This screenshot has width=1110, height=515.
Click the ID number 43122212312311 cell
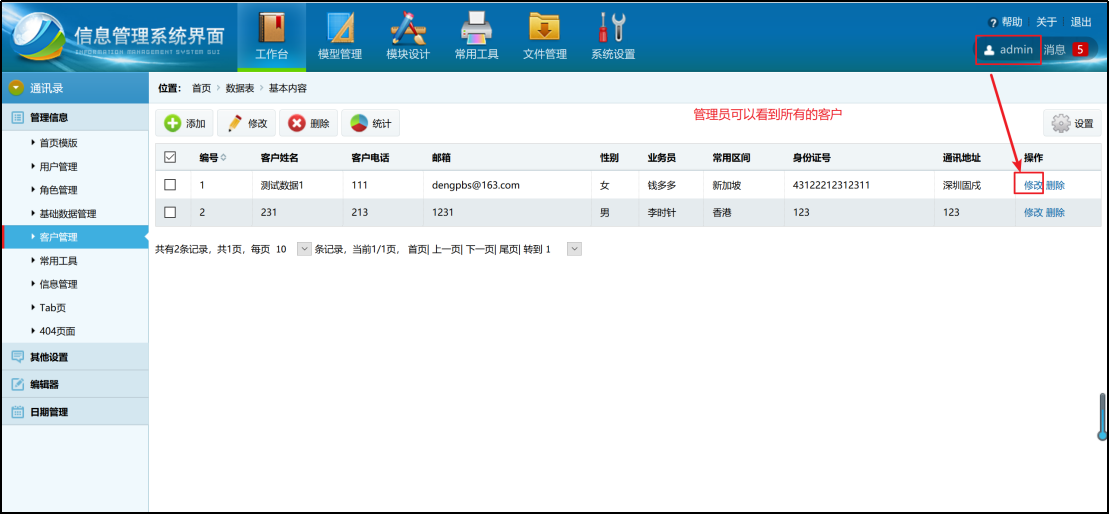coord(831,186)
